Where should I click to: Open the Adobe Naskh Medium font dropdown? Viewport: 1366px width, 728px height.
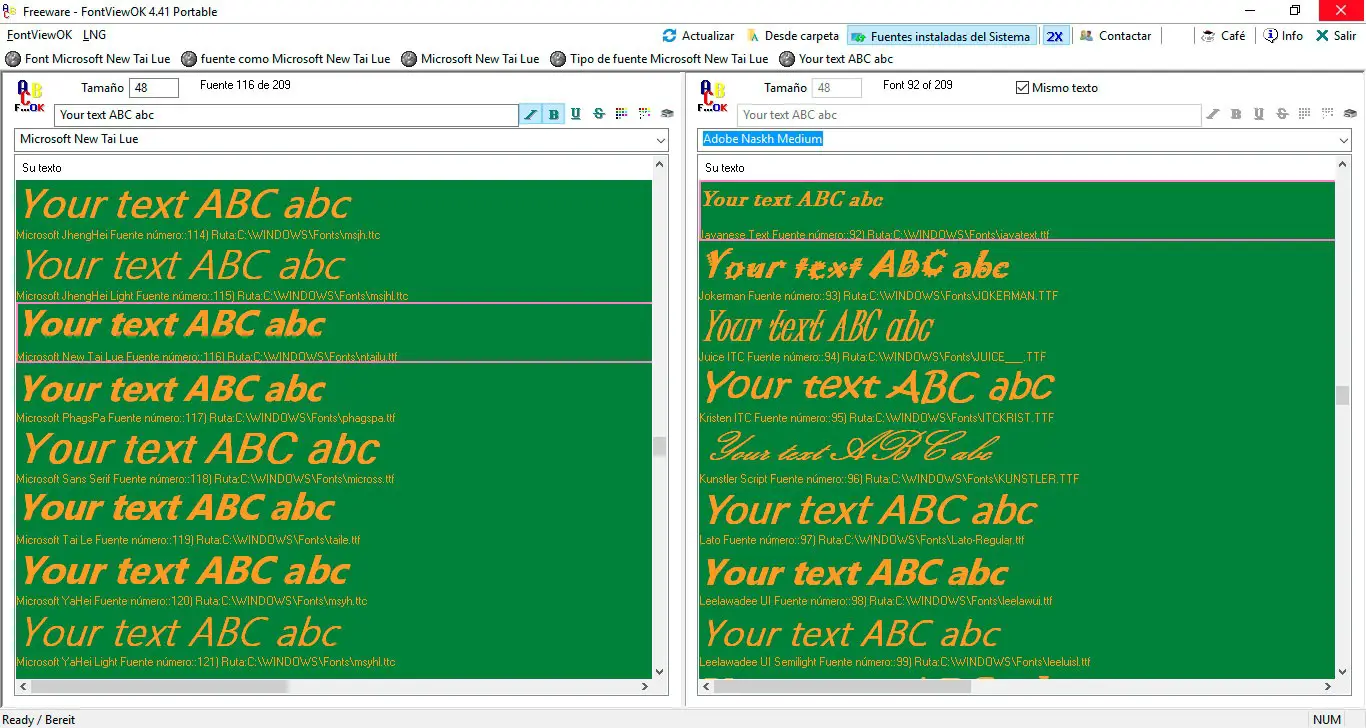click(x=1341, y=140)
